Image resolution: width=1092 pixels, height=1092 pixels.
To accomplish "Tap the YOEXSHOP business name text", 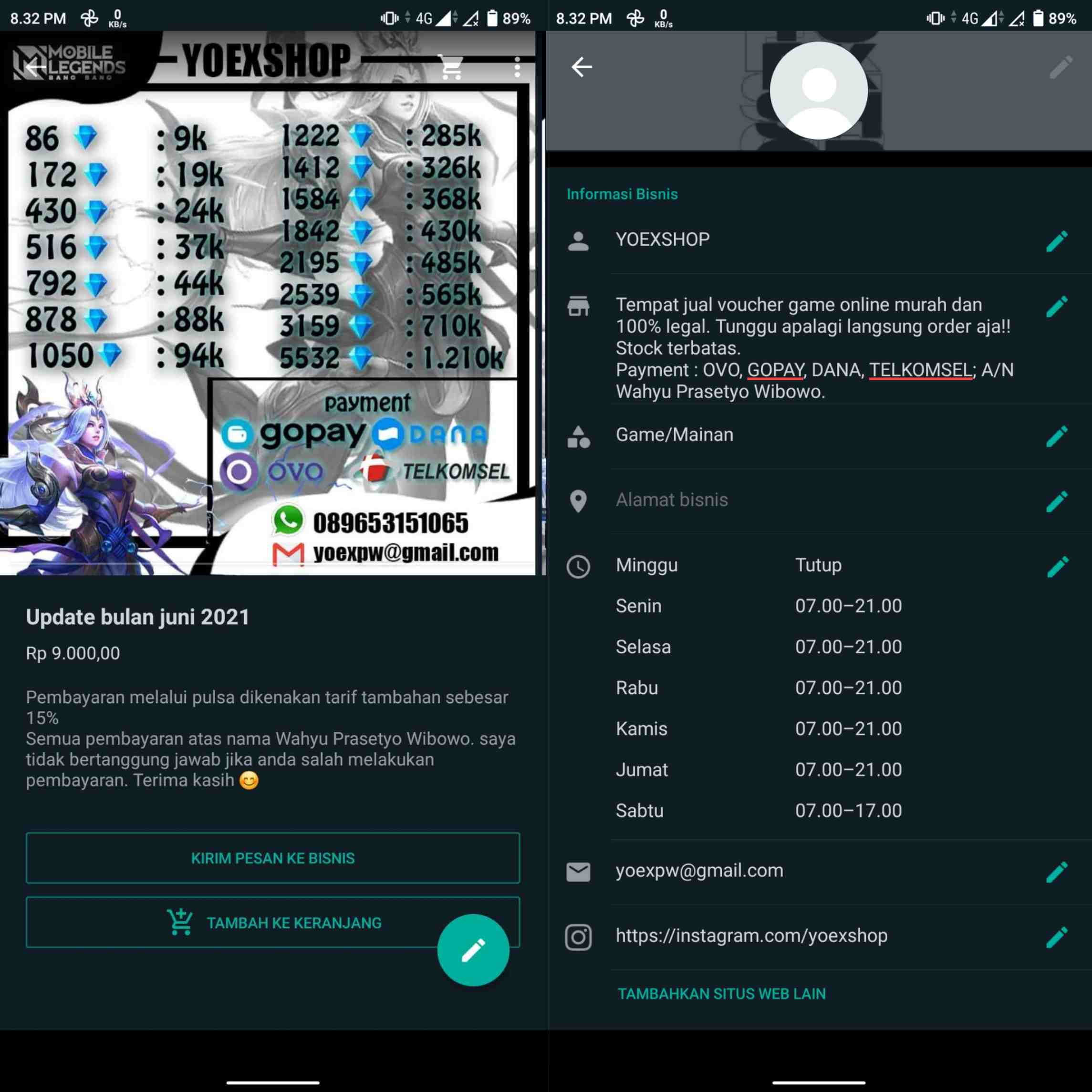I will 663,239.
